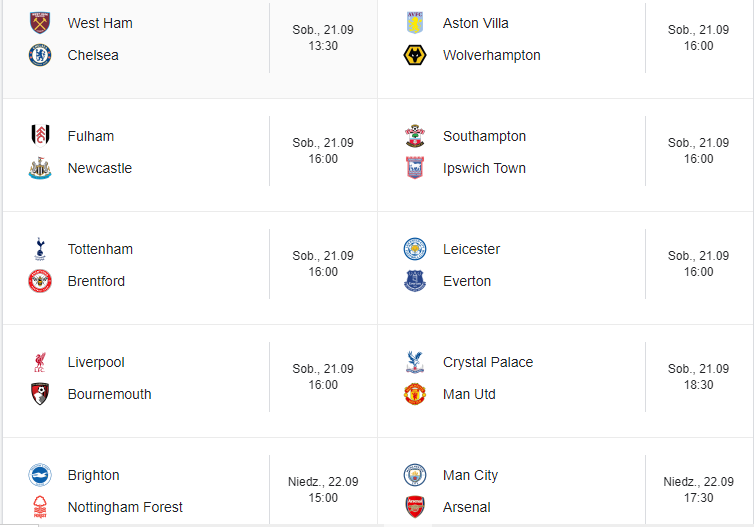Click the West Ham club crest
The width and height of the screenshot is (754, 527).
click(x=40, y=23)
